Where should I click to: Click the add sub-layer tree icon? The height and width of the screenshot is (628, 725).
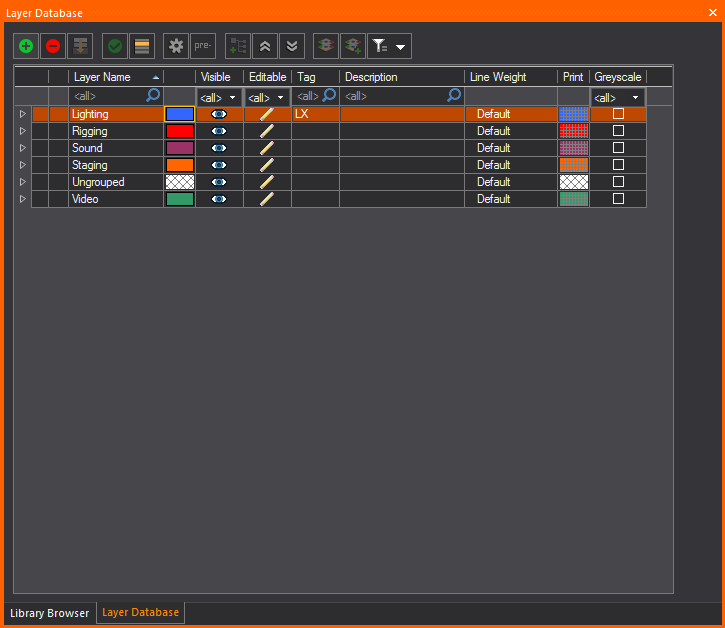pos(238,46)
